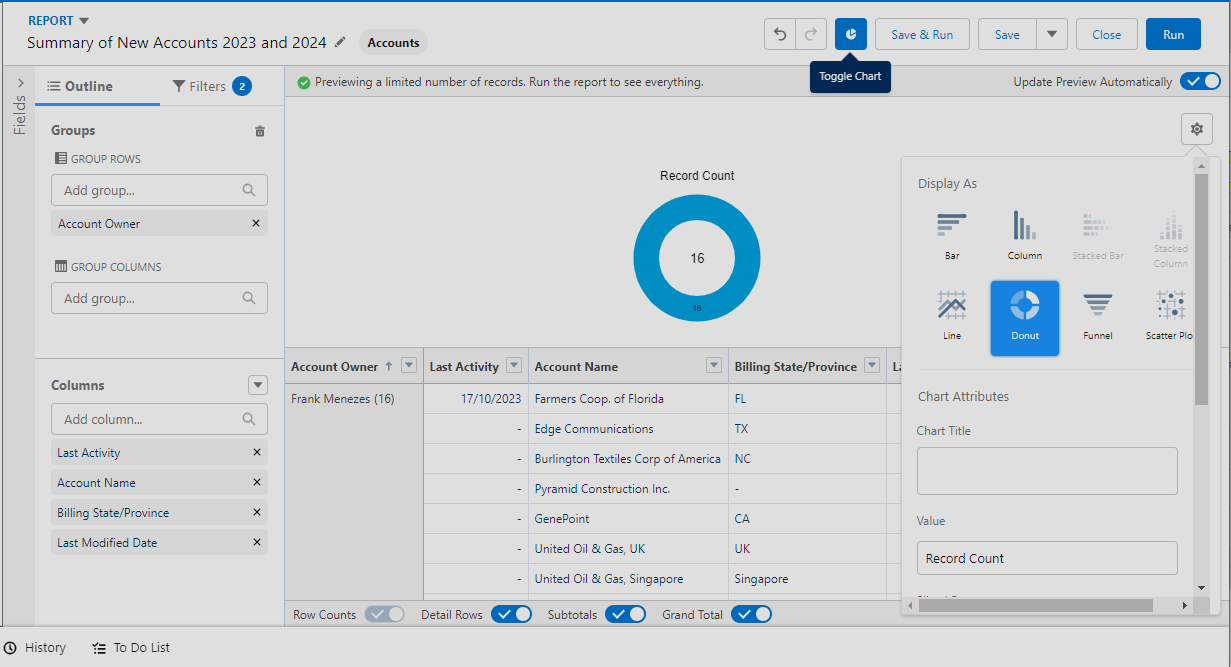This screenshot has width=1231, height=667.
Task: Remove the Last Activity column
Action: 257,453
